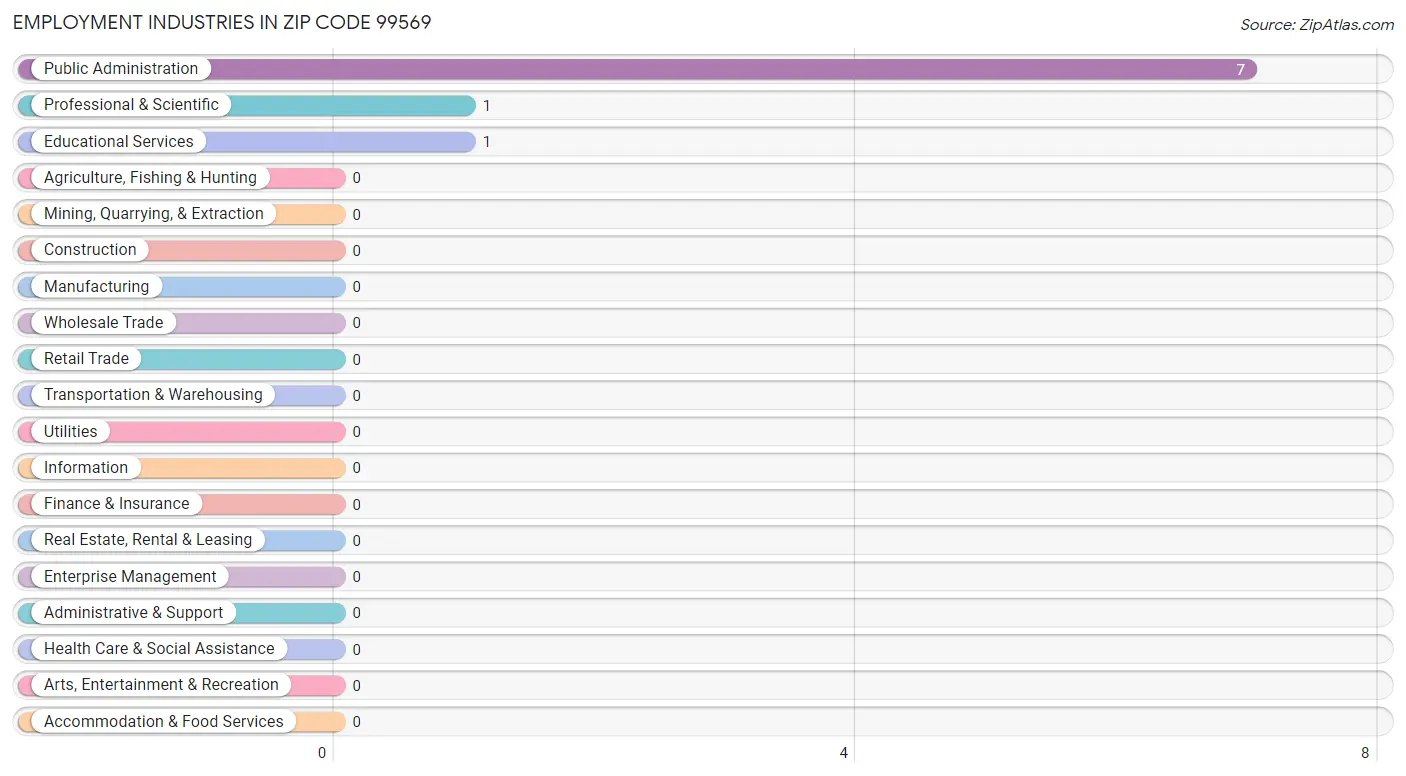Click the Educational Services label

pyautogui.click(x=119, y=141)
